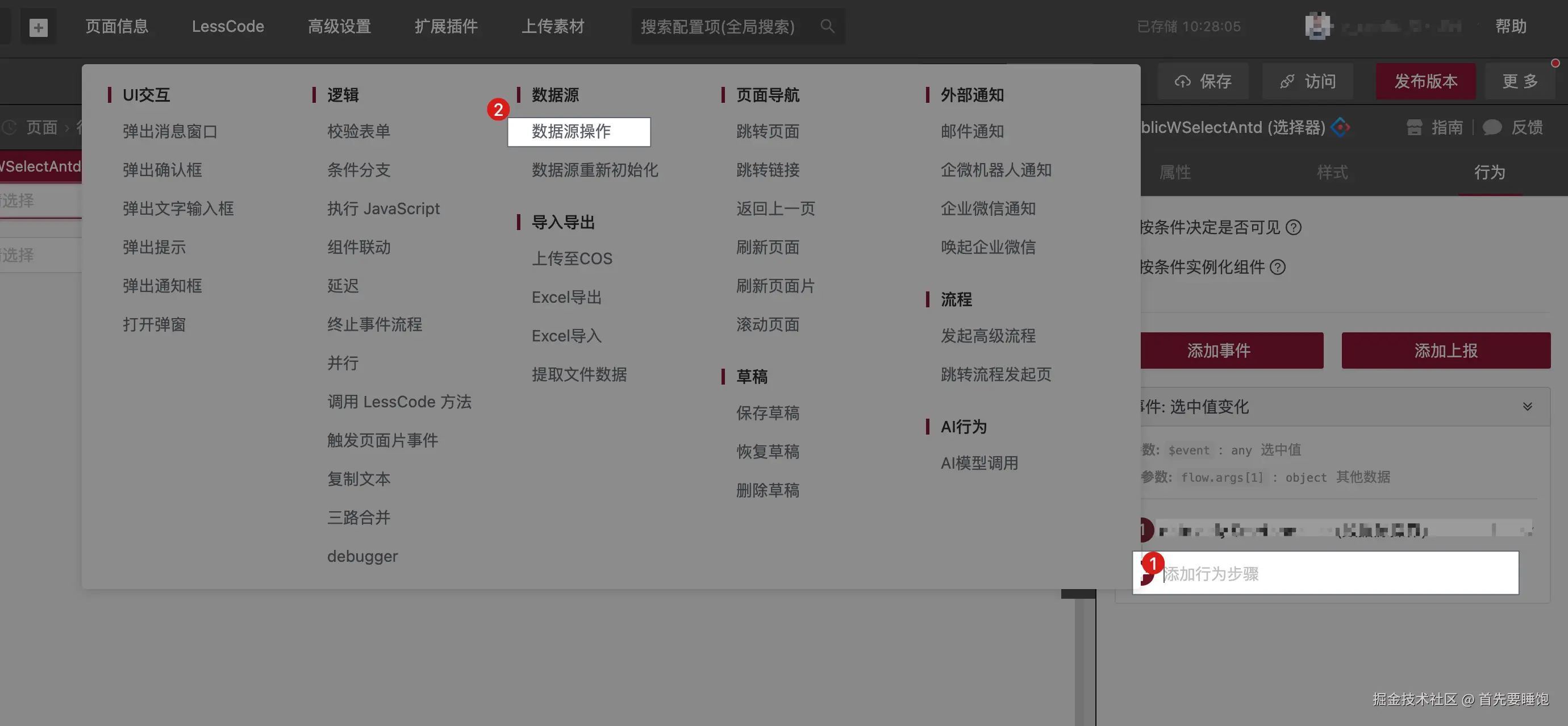Collapse the 选中值变化 event section

click(1527, 407)
